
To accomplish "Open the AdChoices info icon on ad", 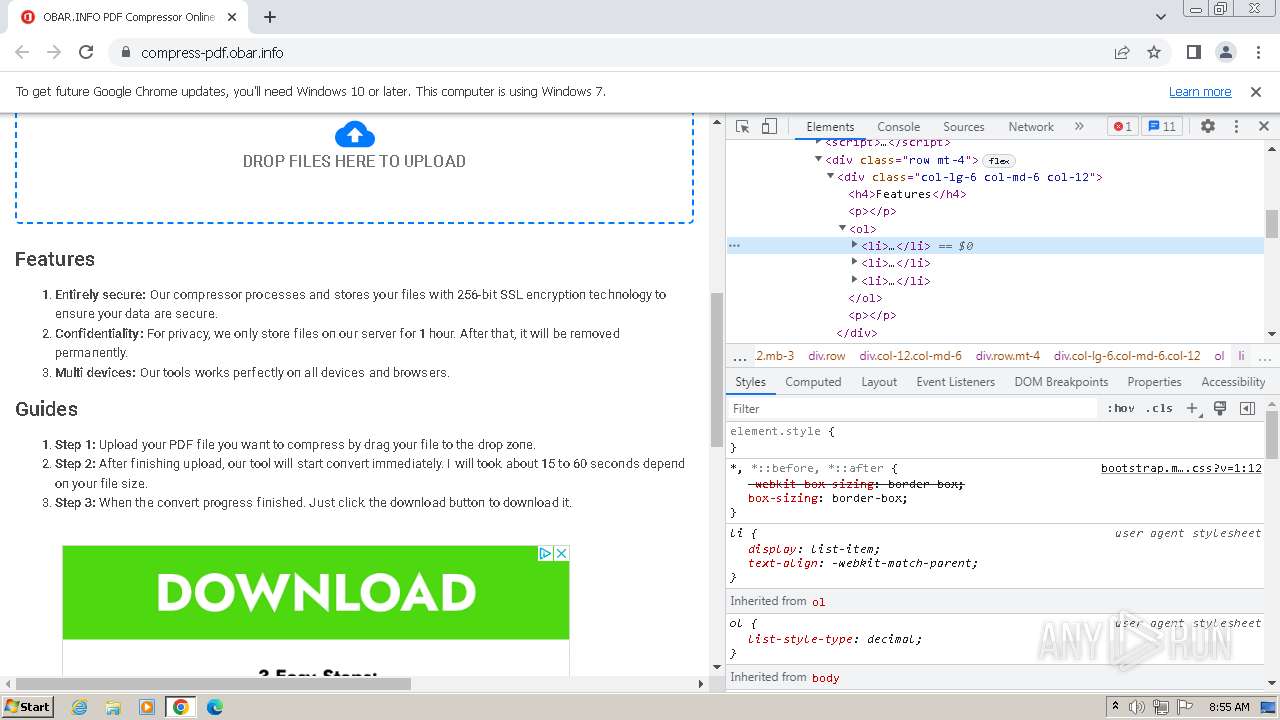I will coord(546,553).
